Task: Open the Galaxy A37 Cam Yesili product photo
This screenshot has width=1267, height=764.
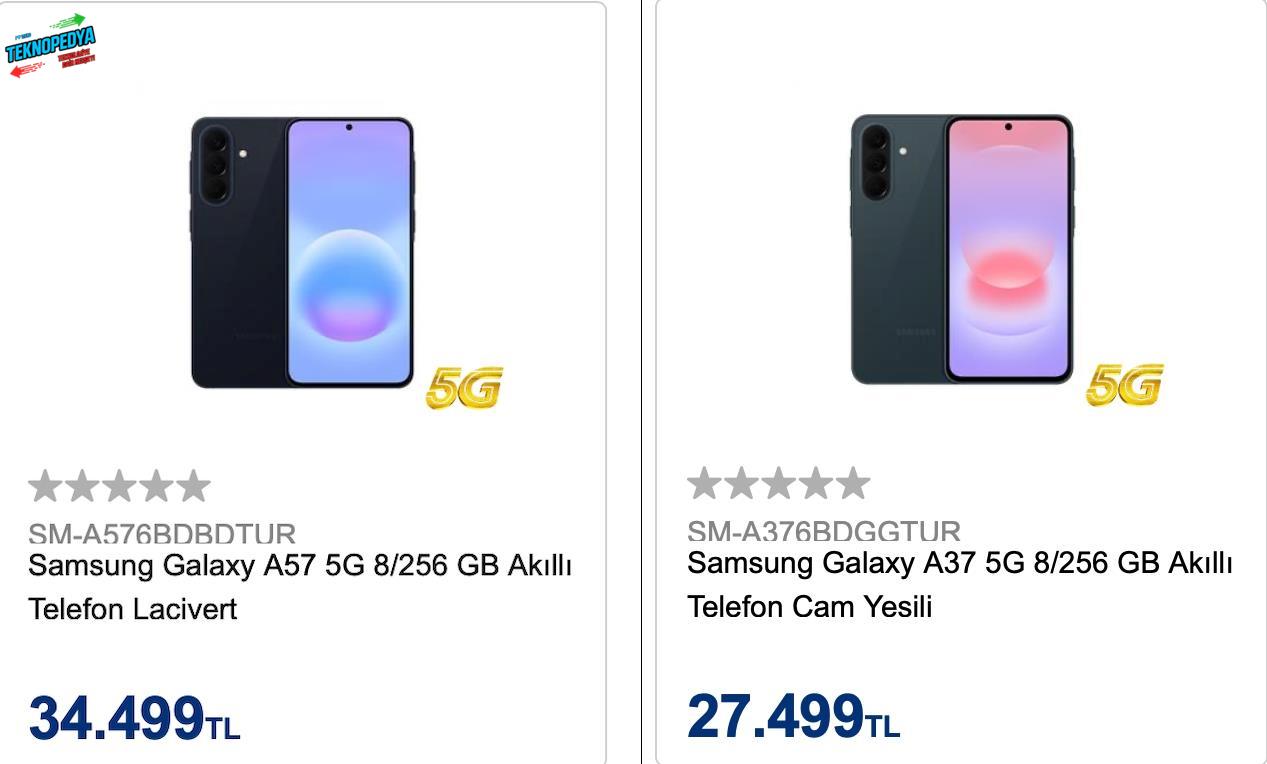Action: pos(962,249)
